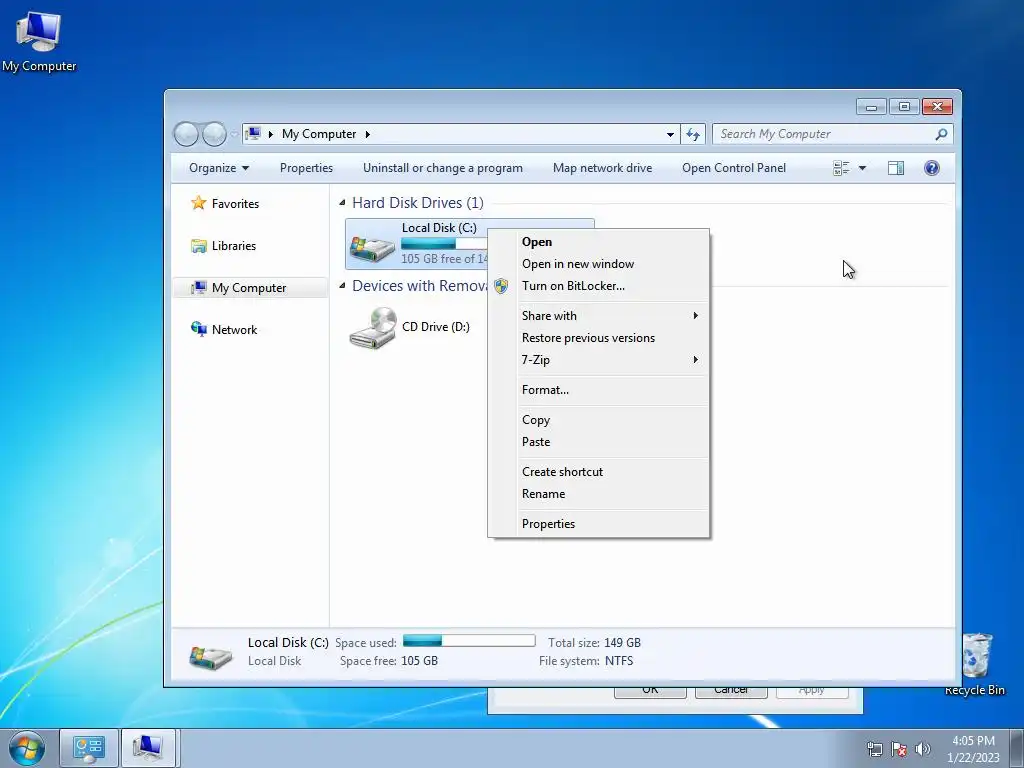Click Open Control Panel

pos(734,168)
